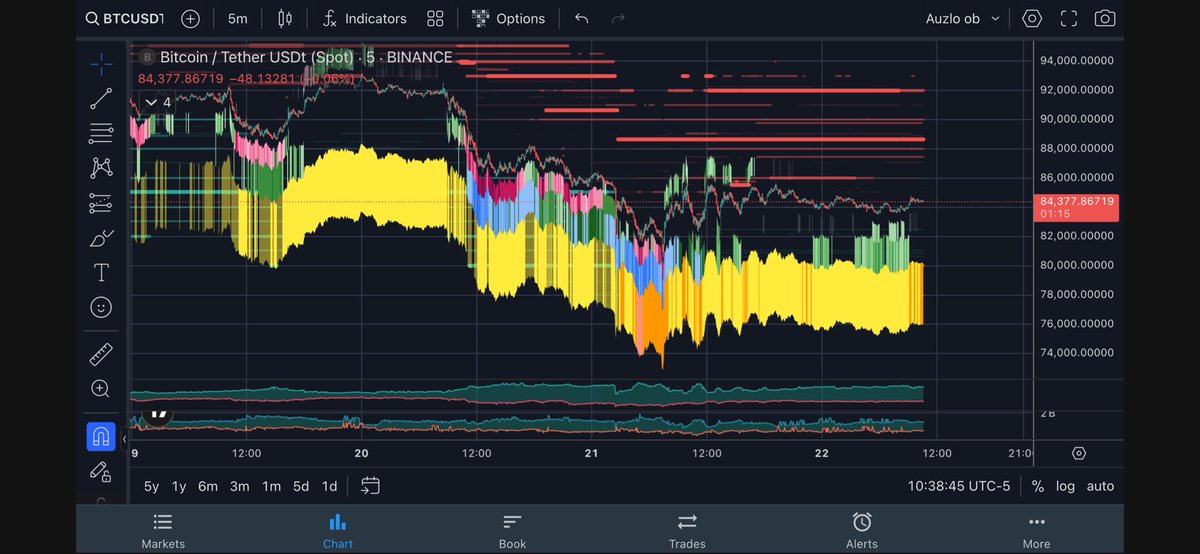Open the go-to-date calendar icon
Viewport: 1200px width, 554px height.
tap(370, 486)
